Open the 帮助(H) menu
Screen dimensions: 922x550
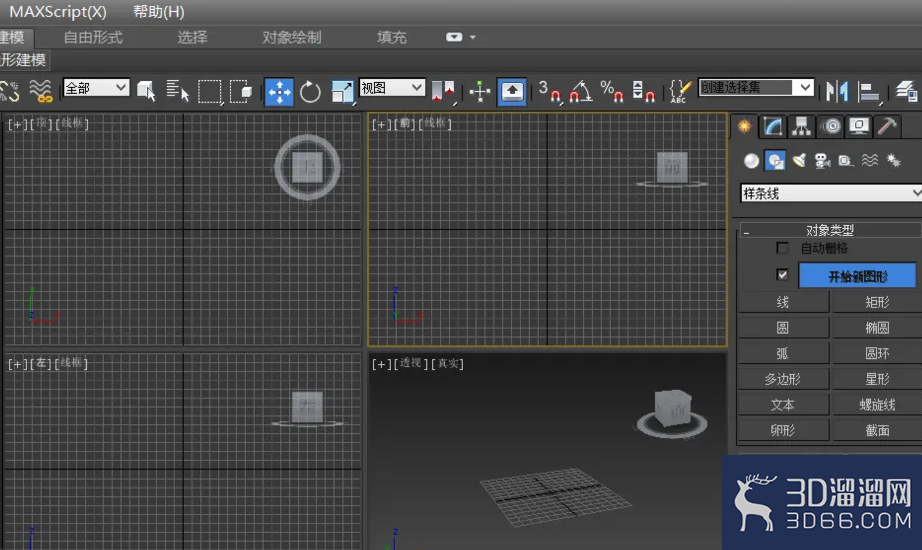159,12
